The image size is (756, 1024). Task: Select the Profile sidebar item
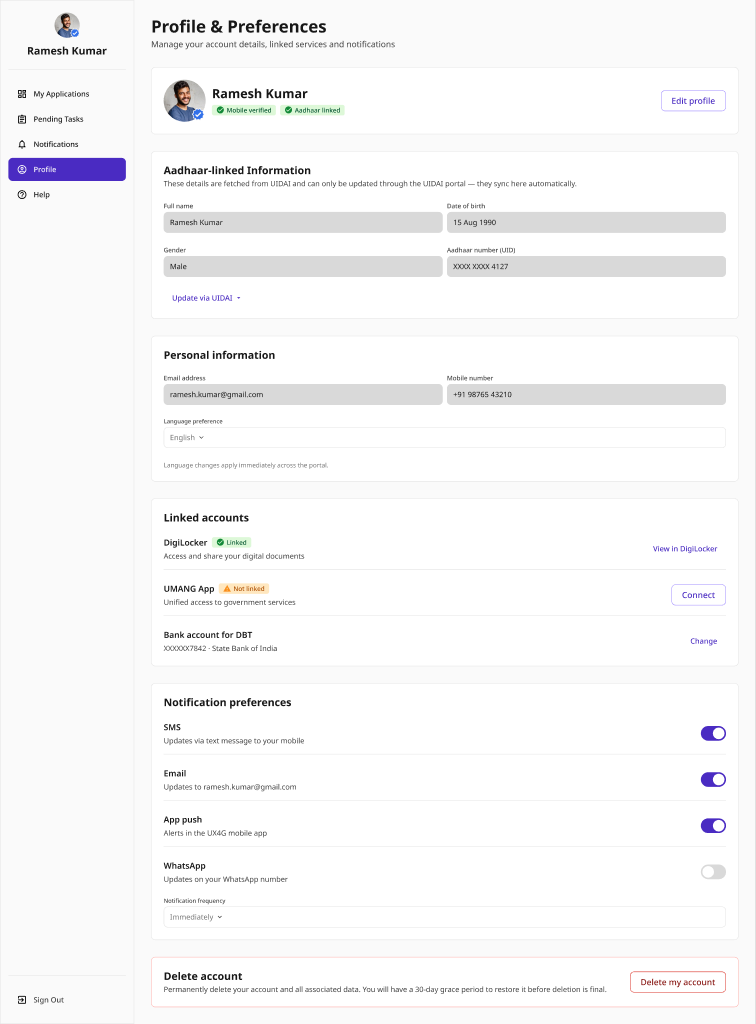[67, 169]
